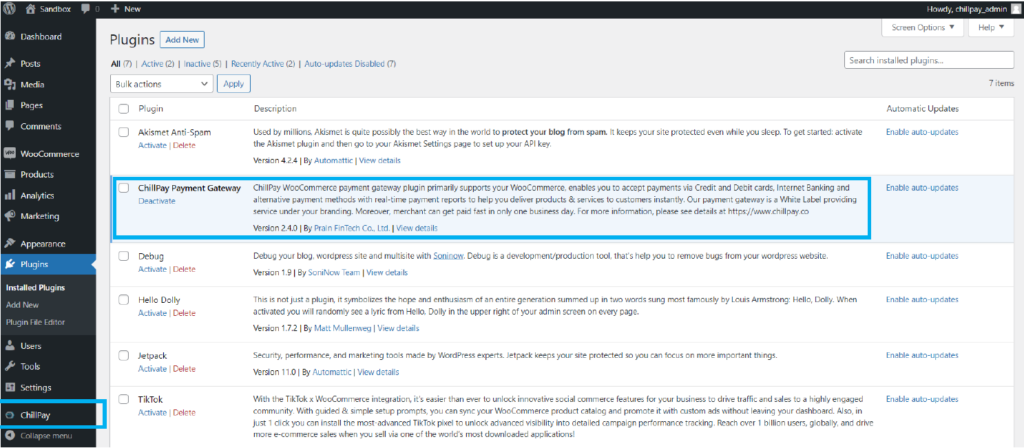Open the Prain FinTech Co., Ltd. author link

tap(352, 228)
